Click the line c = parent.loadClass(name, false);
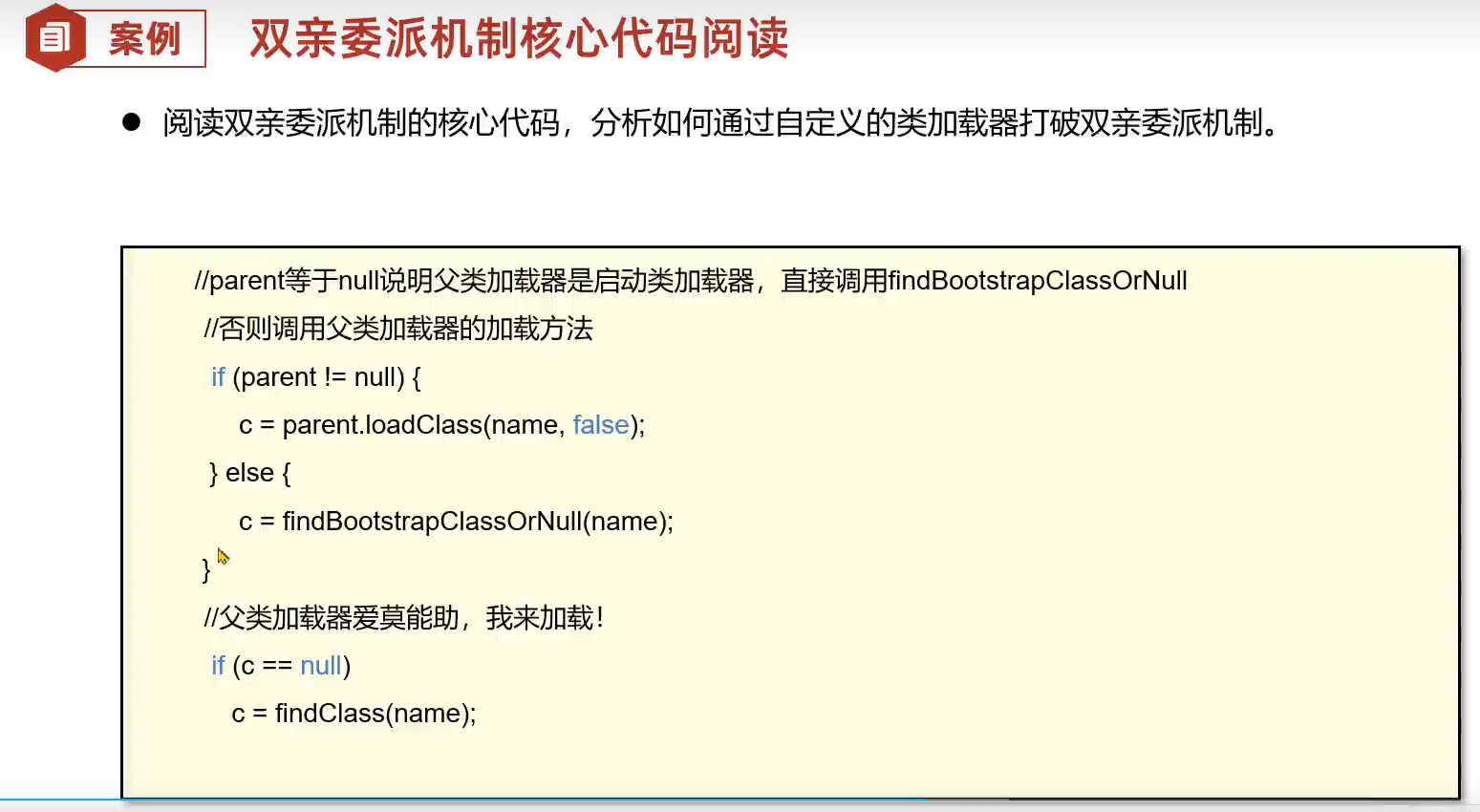The width and height of the screenshot is (1480, 812). click(x=441, y=425)
